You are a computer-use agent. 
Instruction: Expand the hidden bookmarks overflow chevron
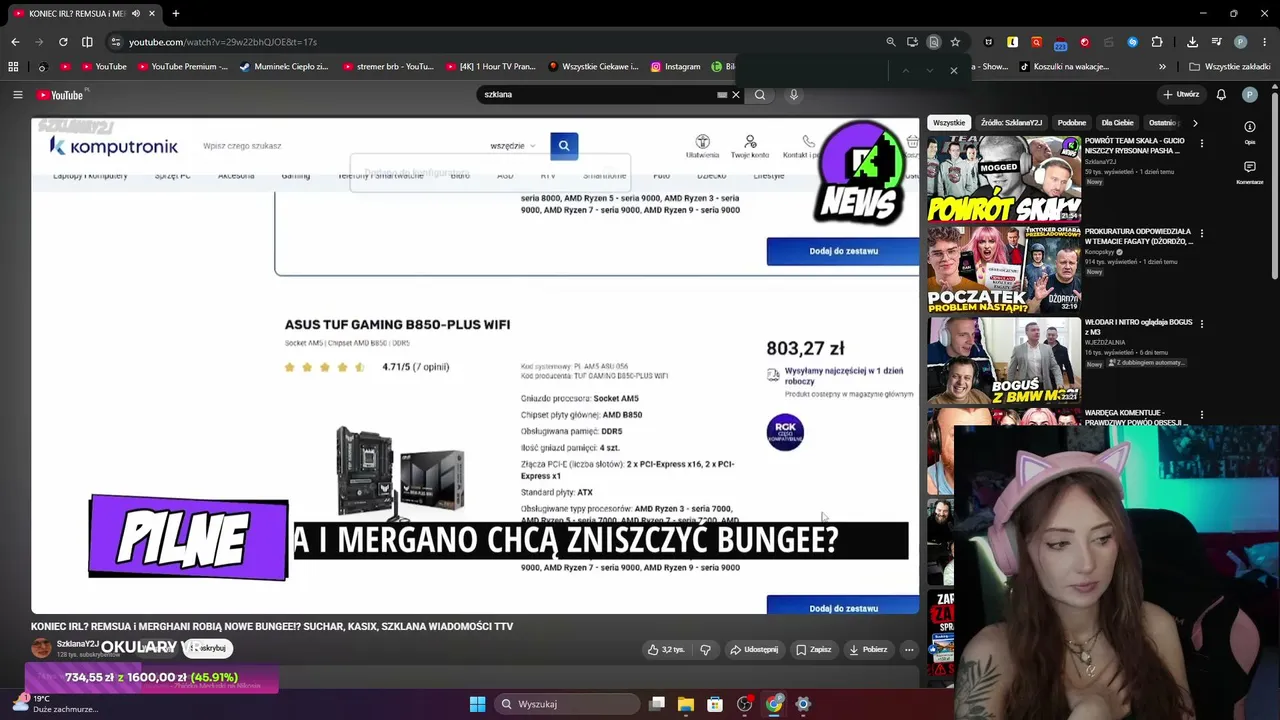point(1162,67)
